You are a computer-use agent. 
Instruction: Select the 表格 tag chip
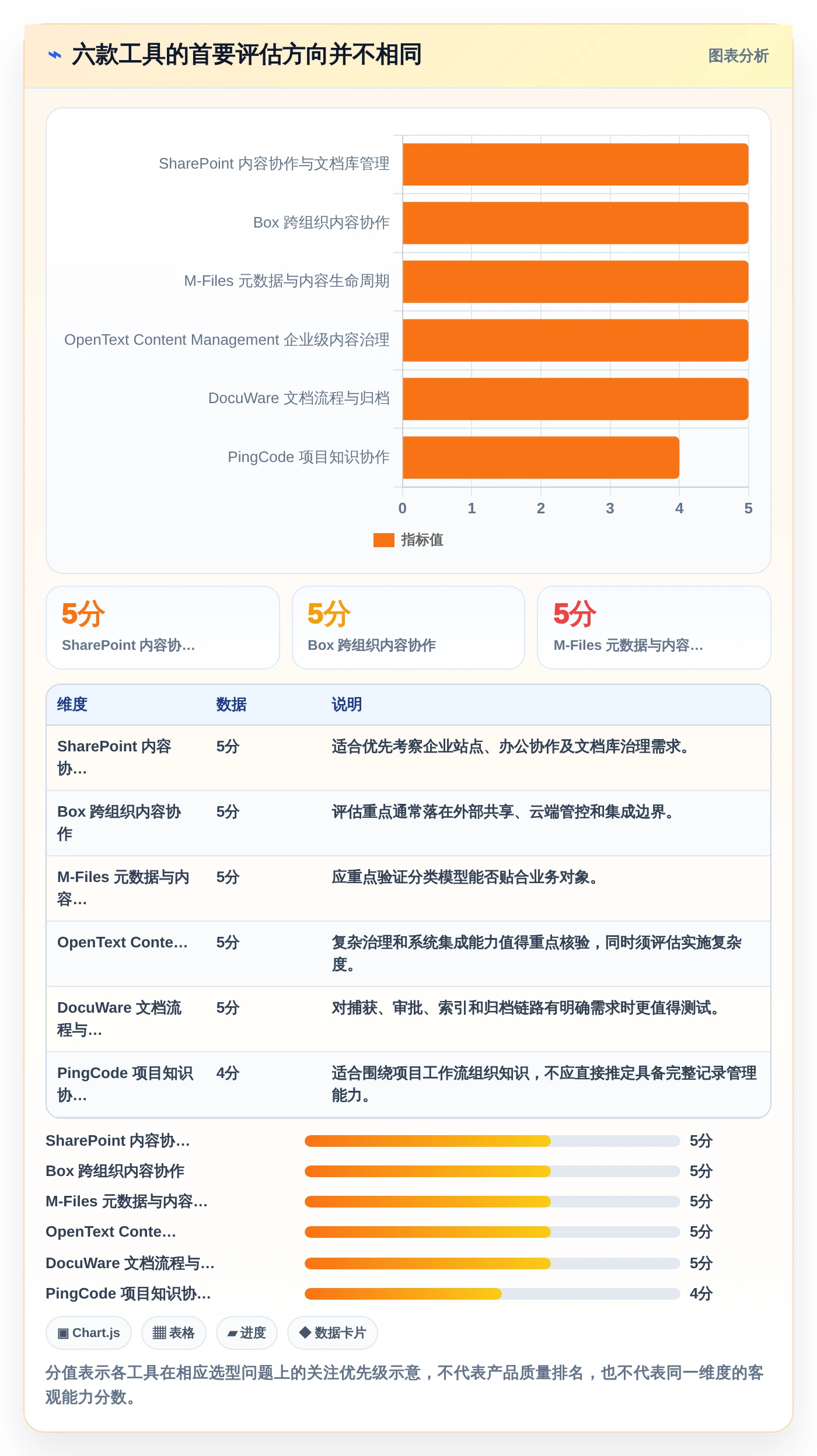[x=173, y=1333]
